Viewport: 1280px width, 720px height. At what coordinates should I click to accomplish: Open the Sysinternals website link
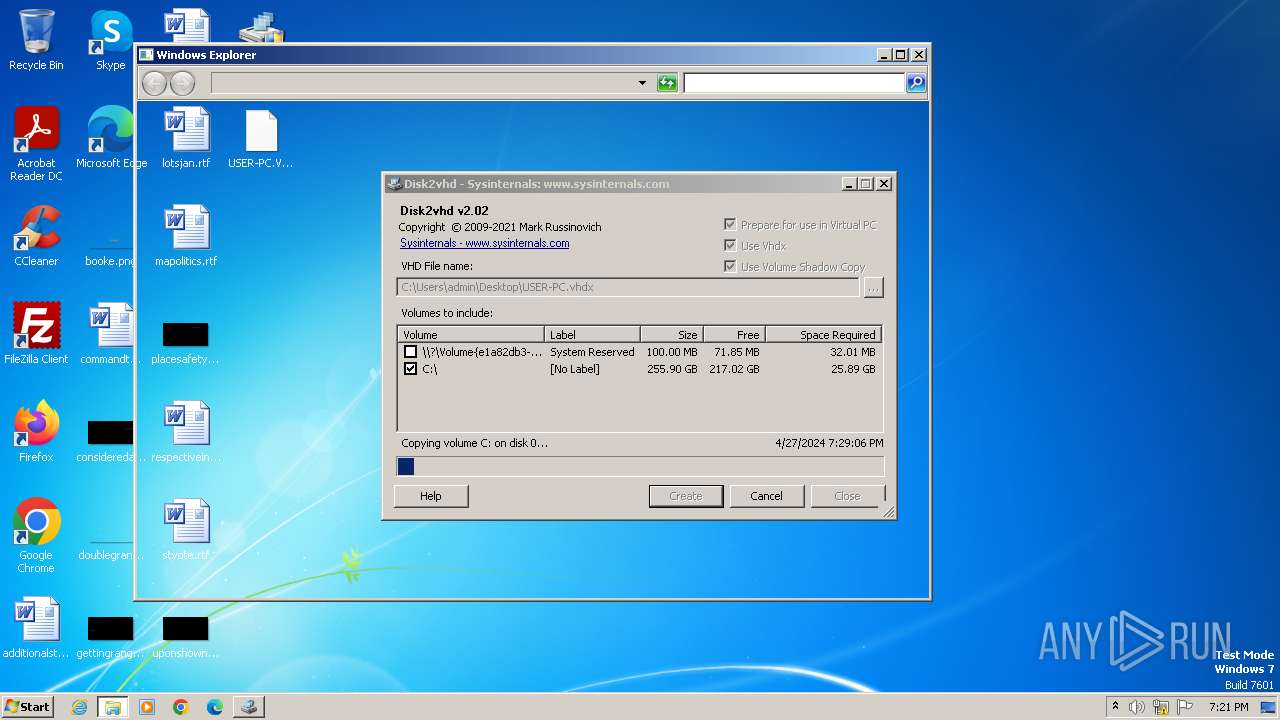(x=485, y=243)
